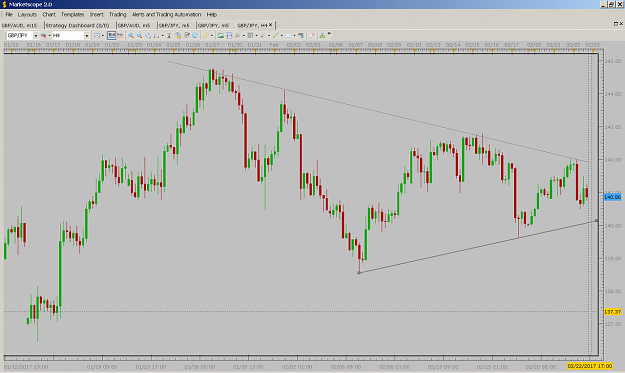Click the picture snapshot toolbar icon
The width and height of the screenshot is (625, 373).
(220, 35)
